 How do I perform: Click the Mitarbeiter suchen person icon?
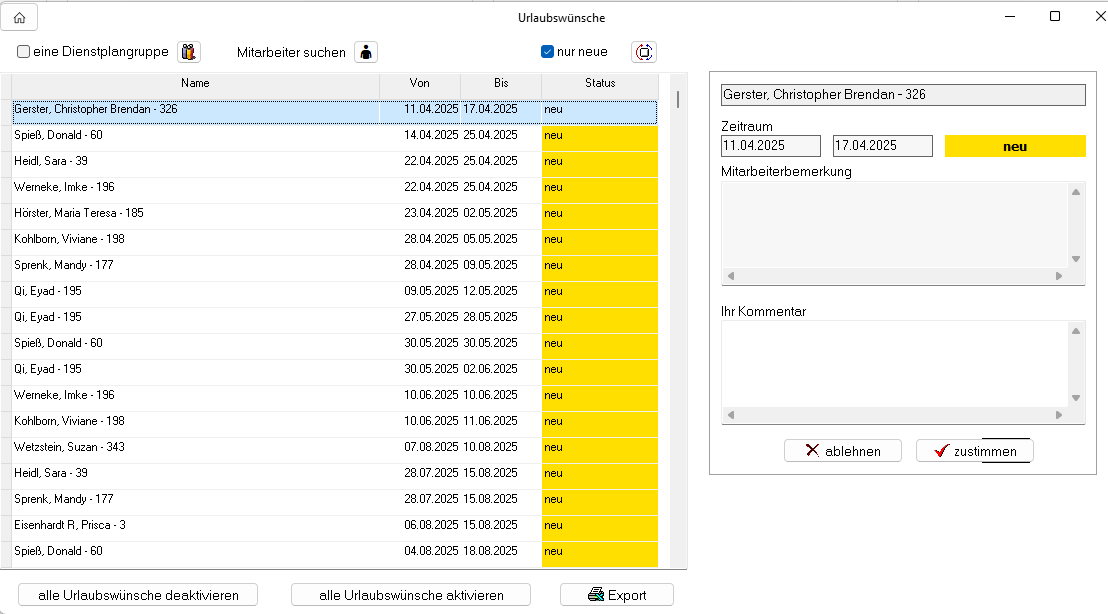tap(366, 52)
